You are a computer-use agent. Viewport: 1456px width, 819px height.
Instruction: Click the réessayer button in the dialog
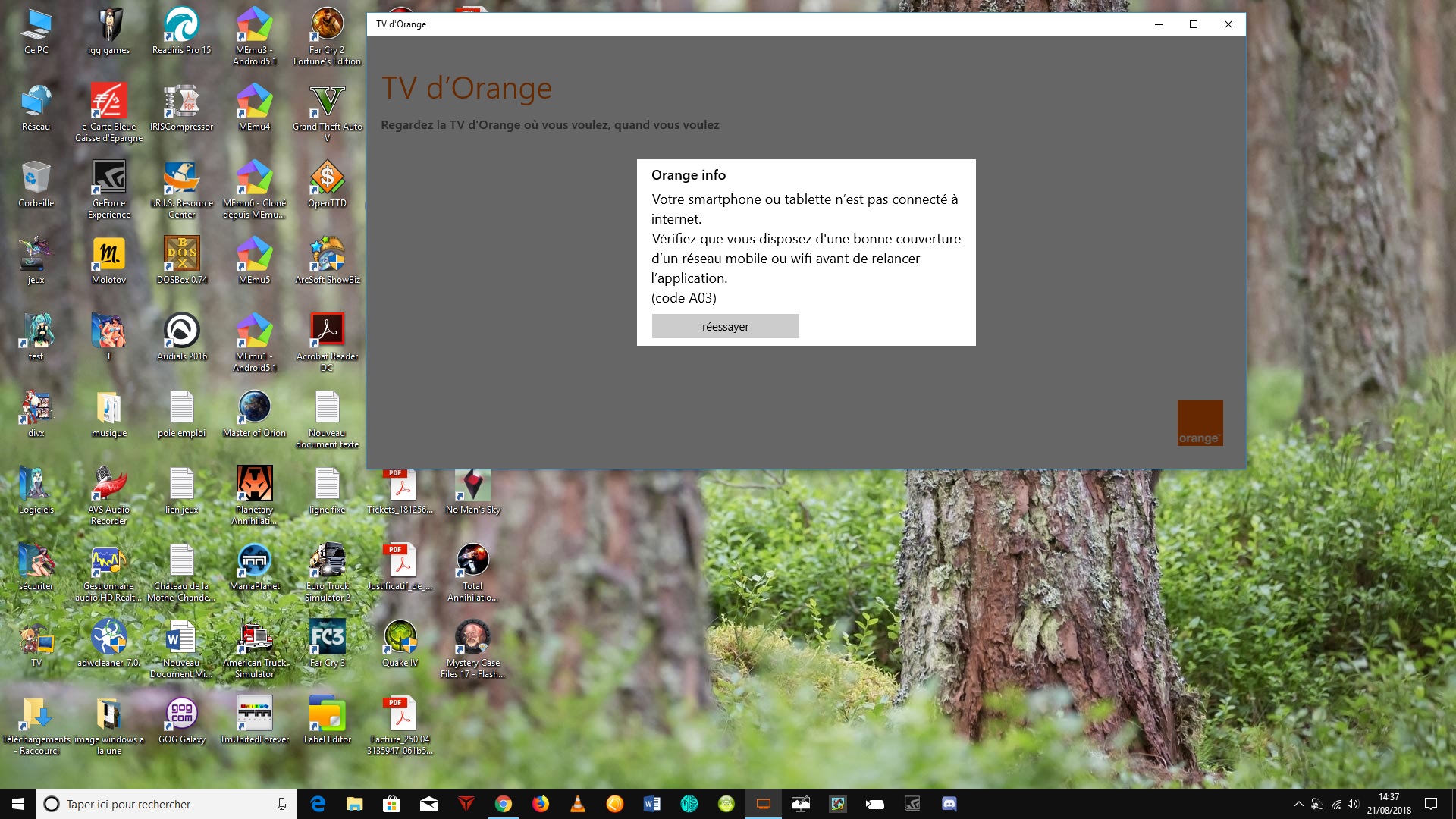pos(725,326)
